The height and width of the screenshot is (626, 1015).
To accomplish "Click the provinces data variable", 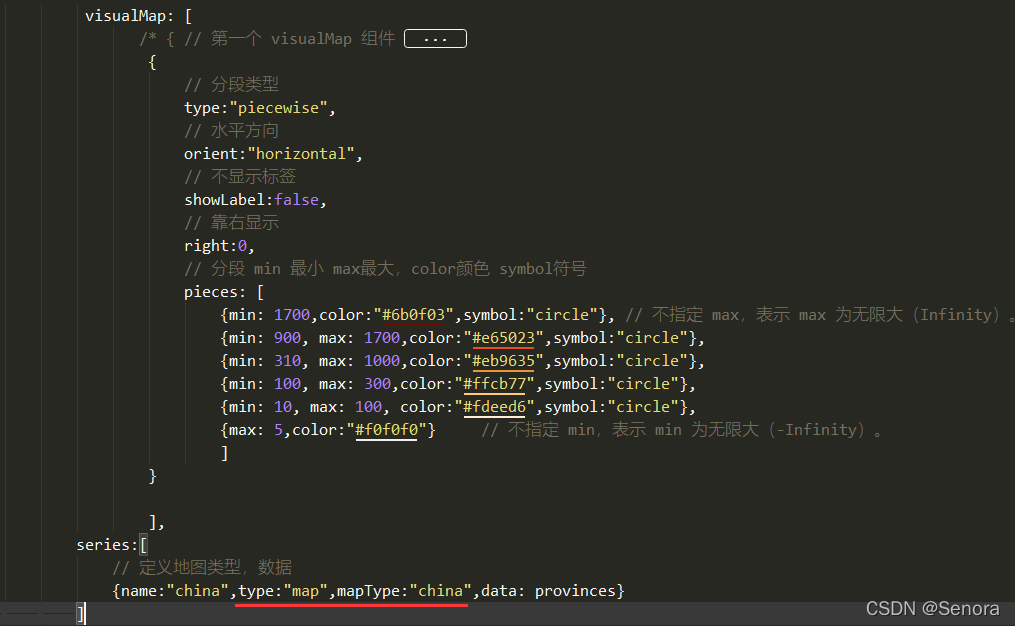I will point(575,591).
